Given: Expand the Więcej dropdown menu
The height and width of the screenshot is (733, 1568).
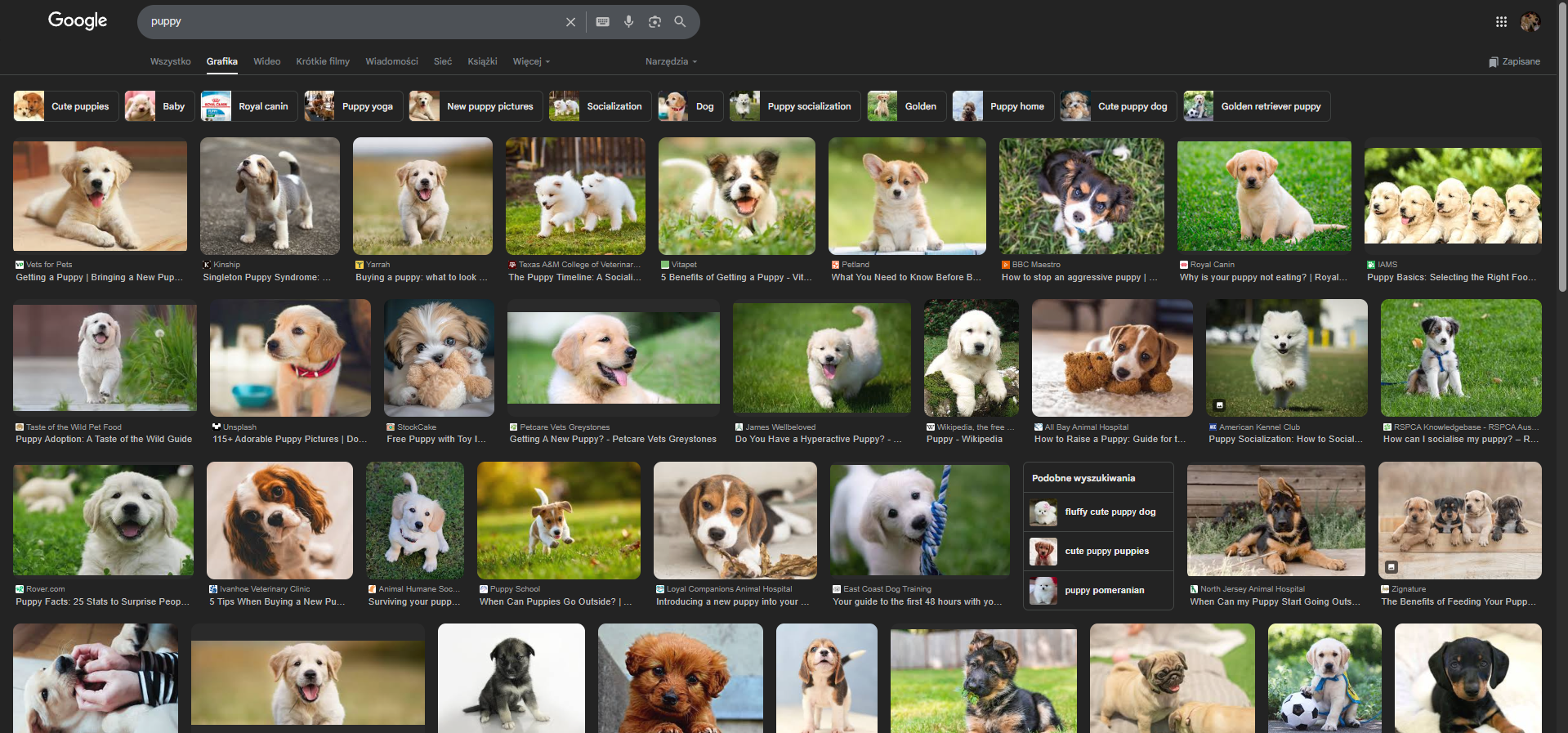Looking at the screenshot, I should point(531,61).
